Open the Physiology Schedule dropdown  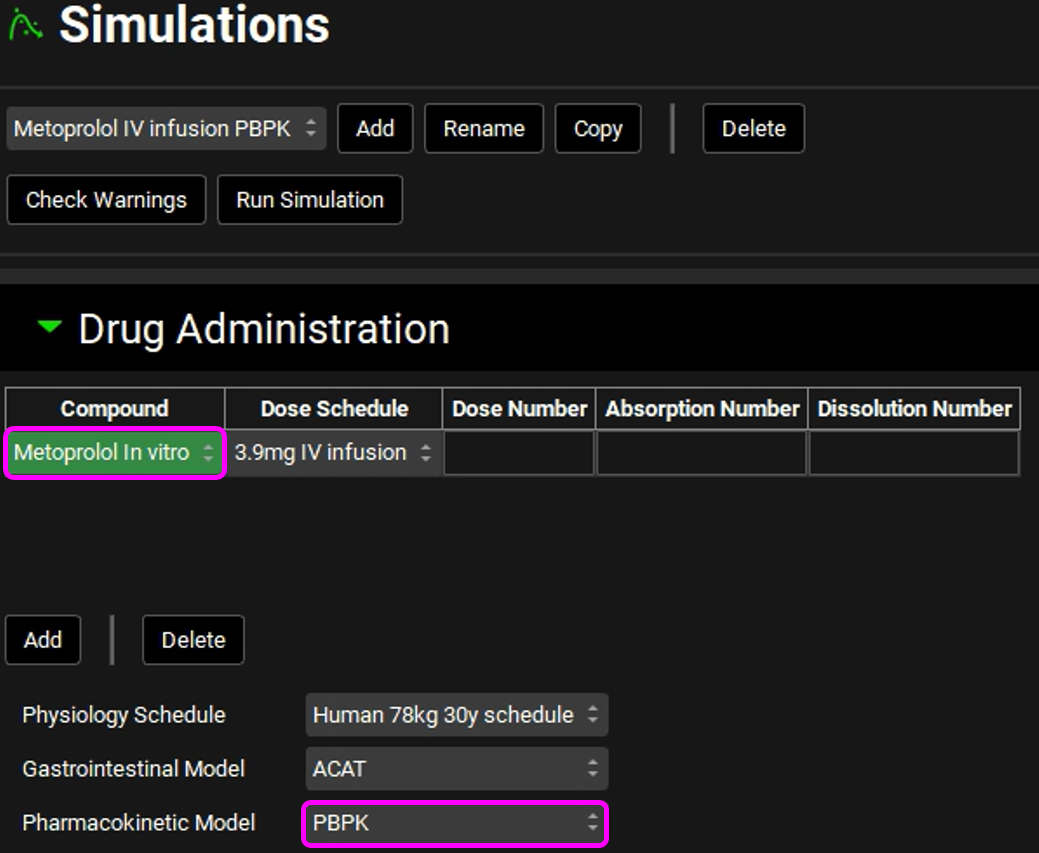[456, 715]
